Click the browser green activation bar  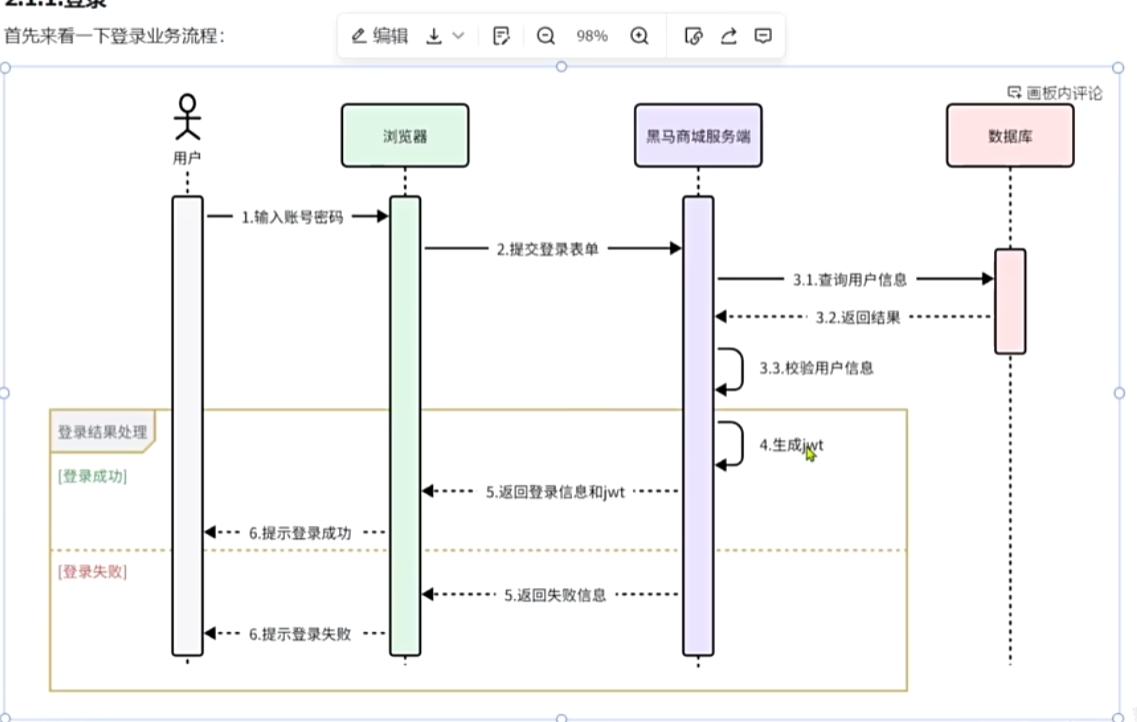click(405, 426)
